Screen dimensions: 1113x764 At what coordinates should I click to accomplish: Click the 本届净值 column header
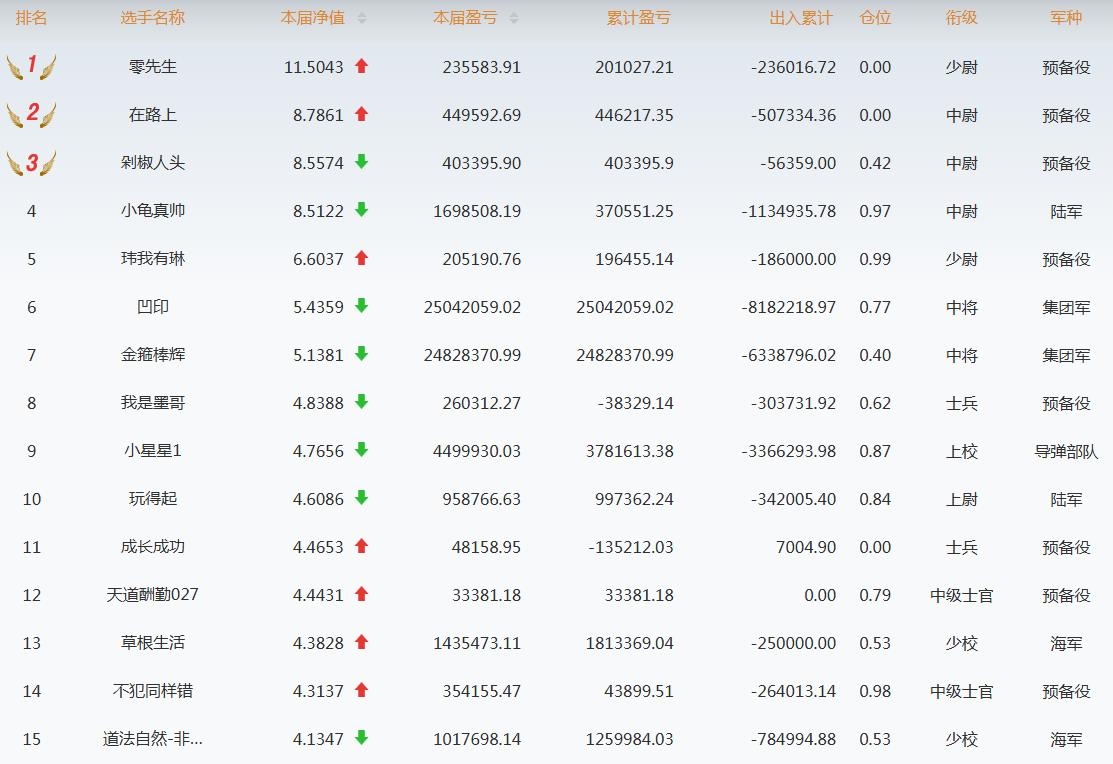pyautogui.click(x=312, y=18)
